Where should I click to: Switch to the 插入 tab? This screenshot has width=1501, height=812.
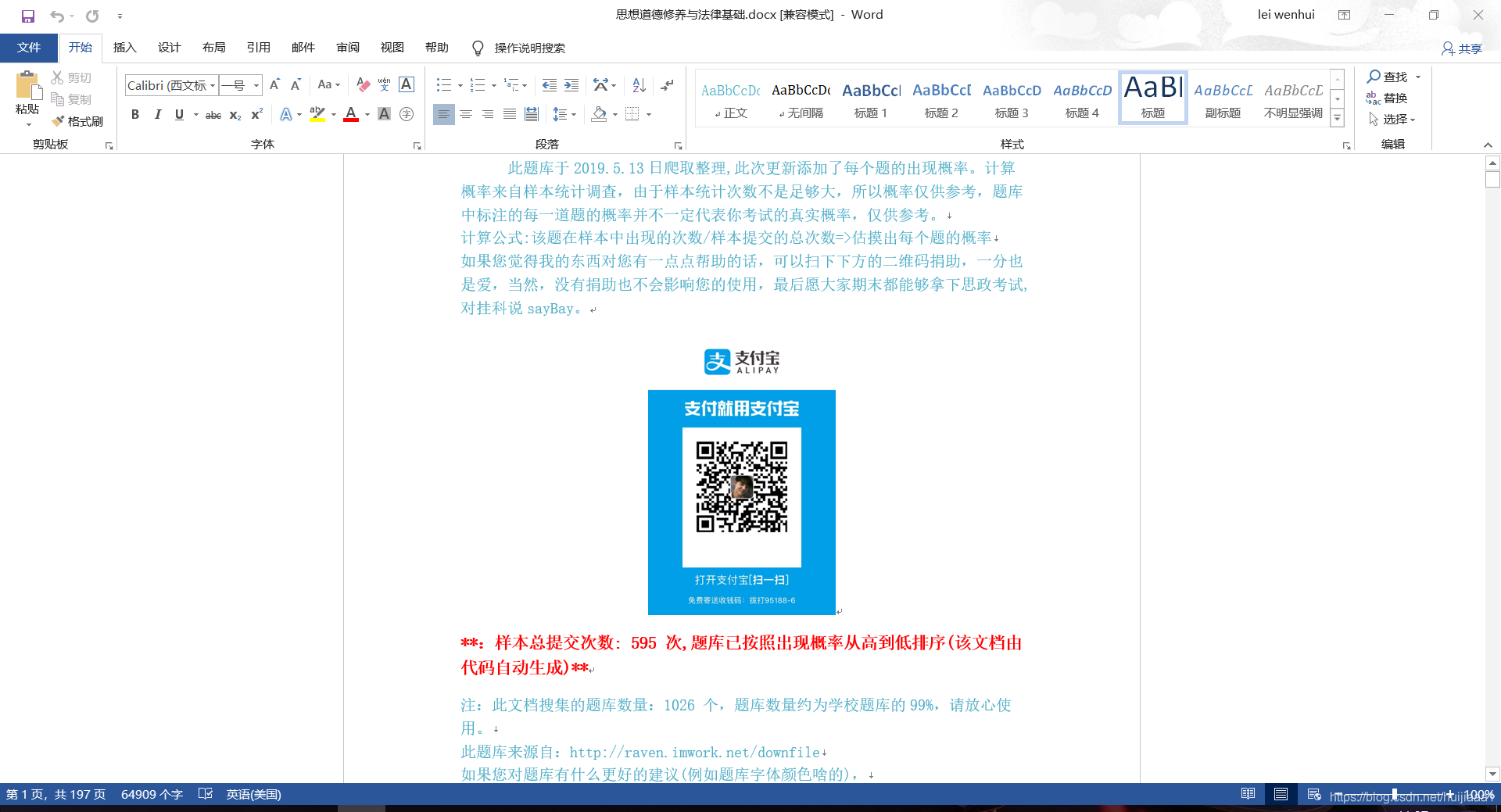(x=124, y=48)
